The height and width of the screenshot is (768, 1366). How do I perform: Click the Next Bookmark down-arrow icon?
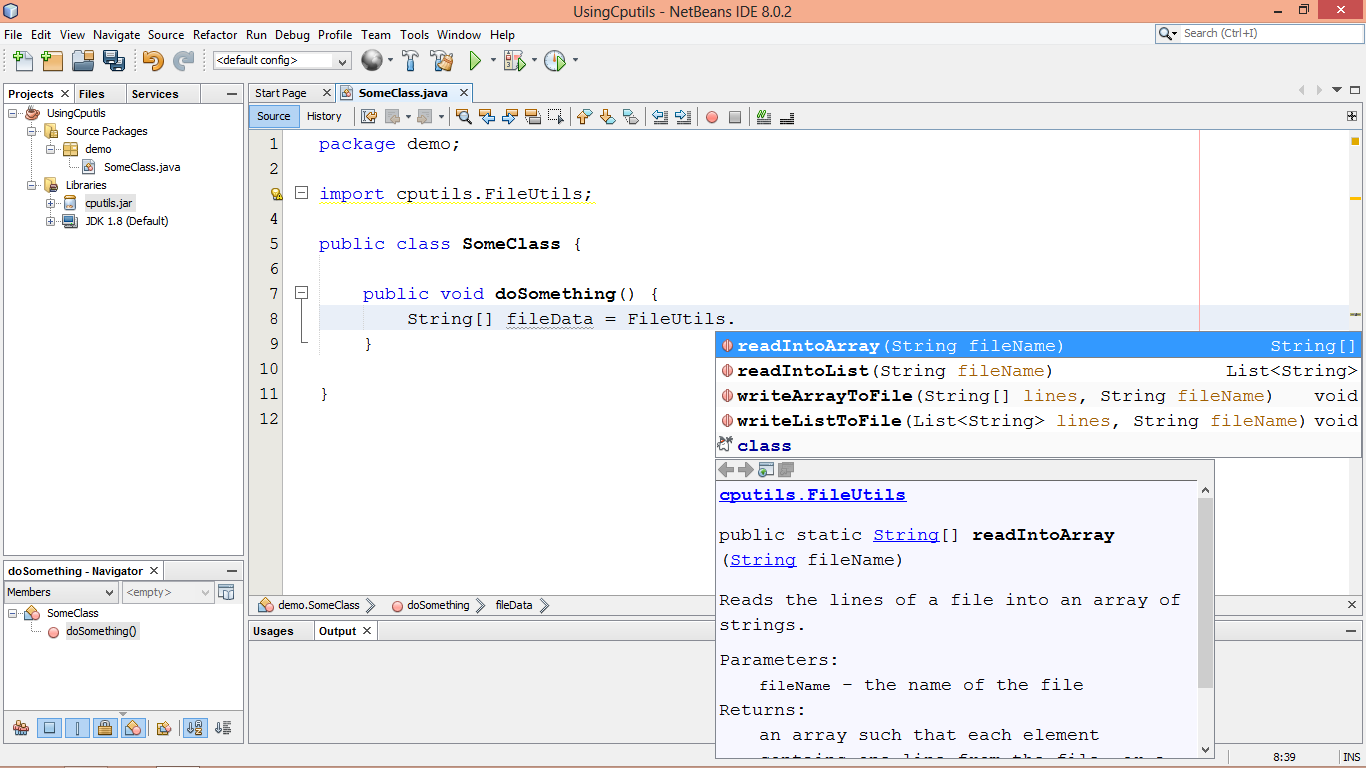click(x=608, y=117)
